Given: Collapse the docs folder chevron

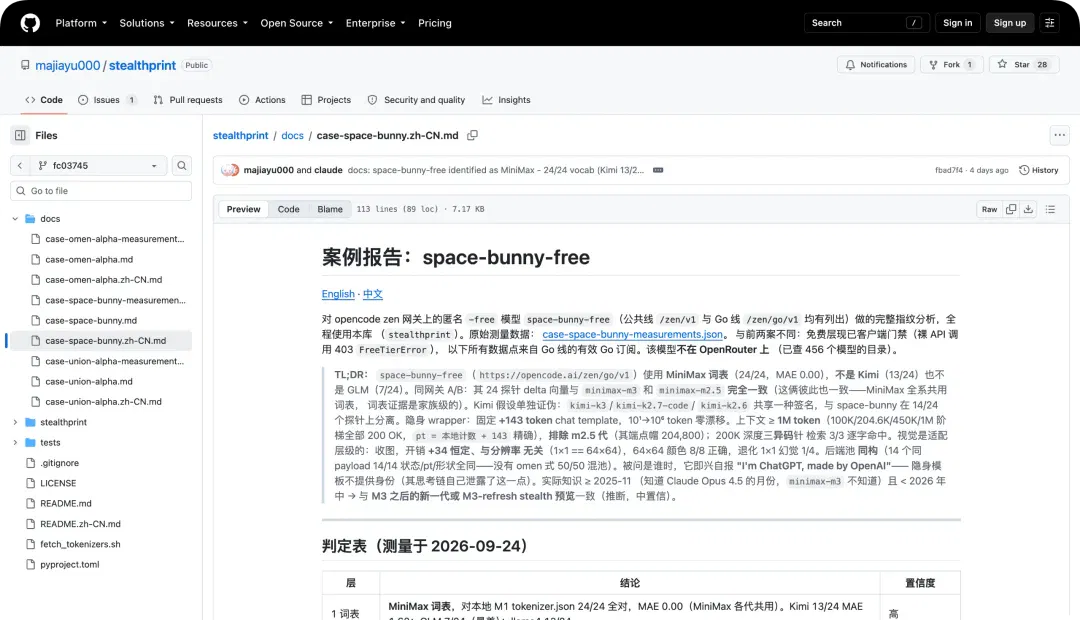Looking at the screenshot, I should (x=15, y=218).
